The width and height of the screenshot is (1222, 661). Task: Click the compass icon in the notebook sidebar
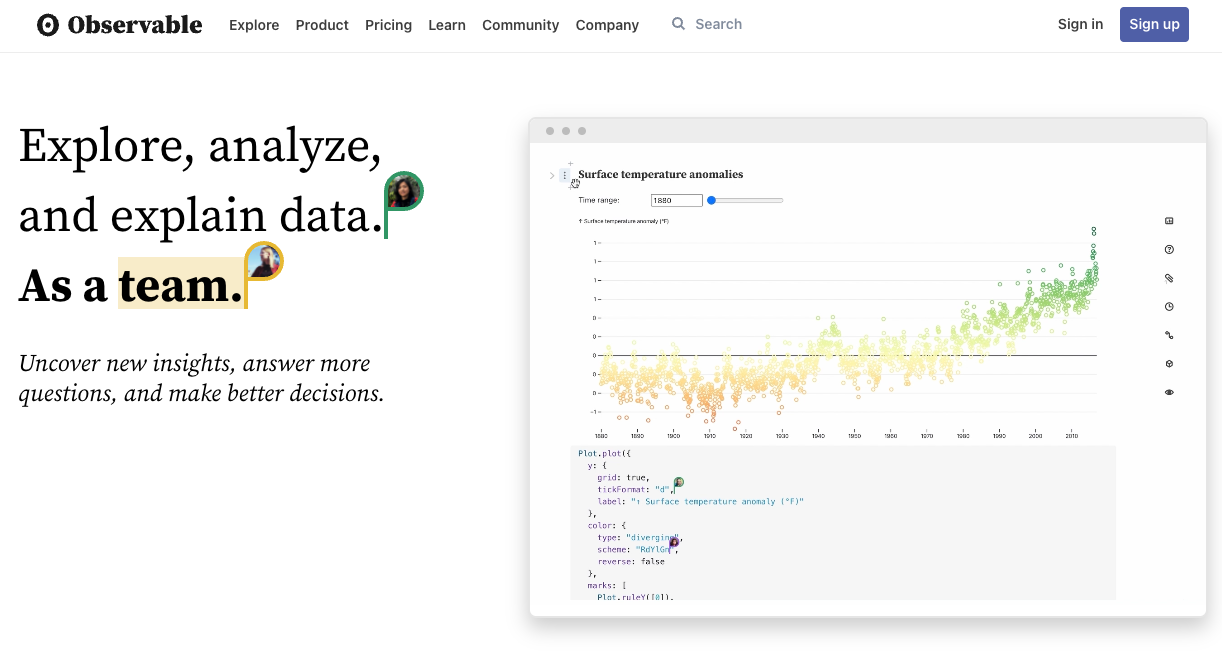[1169, 363]
